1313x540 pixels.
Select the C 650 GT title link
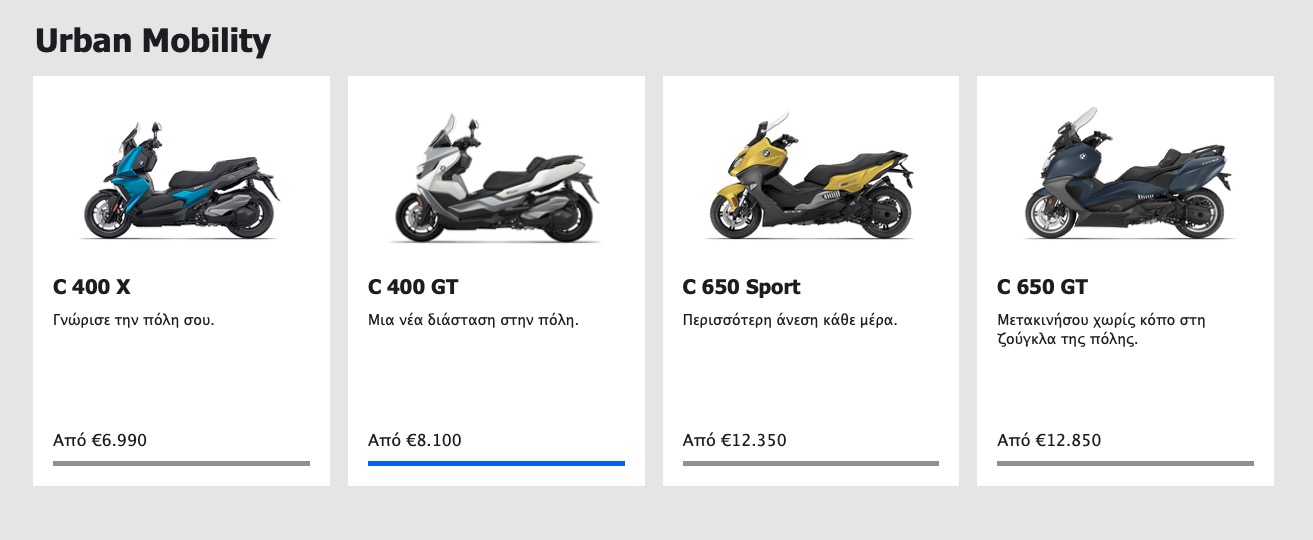pyautogui.click(x=1042, y=287)
